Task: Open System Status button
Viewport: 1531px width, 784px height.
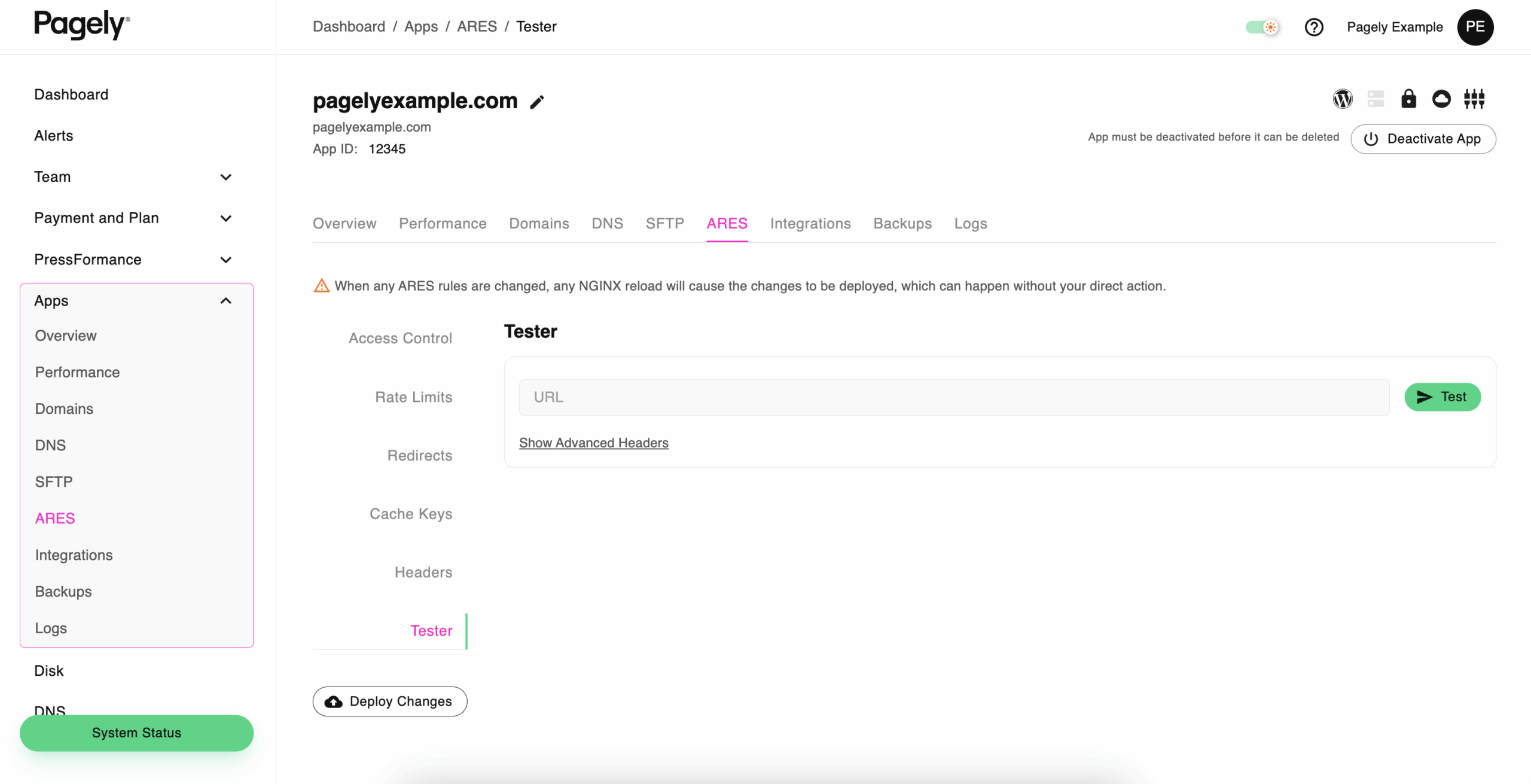Action: click(x=136, y=733)
